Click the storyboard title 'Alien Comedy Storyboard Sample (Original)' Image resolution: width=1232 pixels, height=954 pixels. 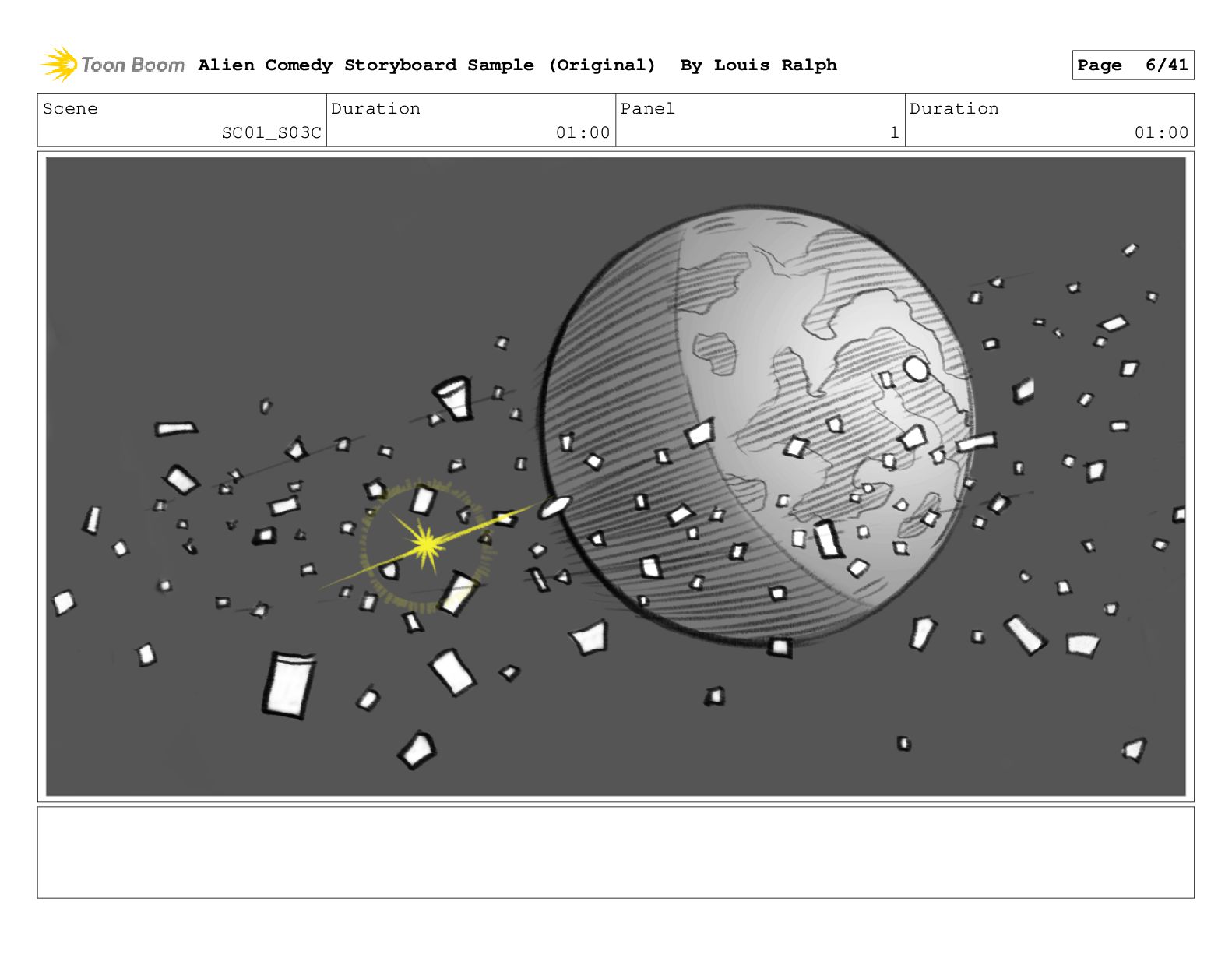(x=427, y=65)
